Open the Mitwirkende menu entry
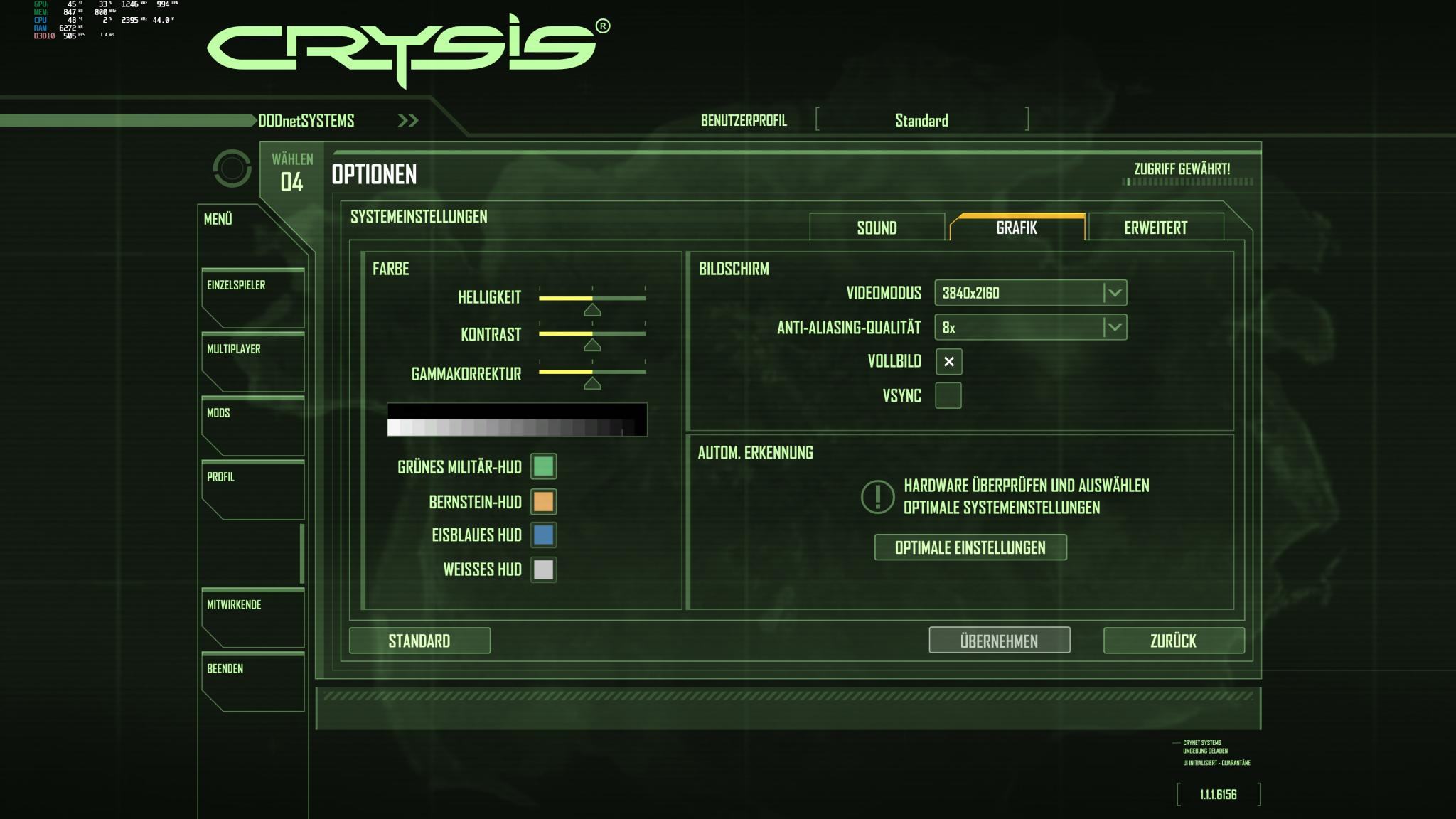This screenshot has width=1456, height=819. click(252, 618)
